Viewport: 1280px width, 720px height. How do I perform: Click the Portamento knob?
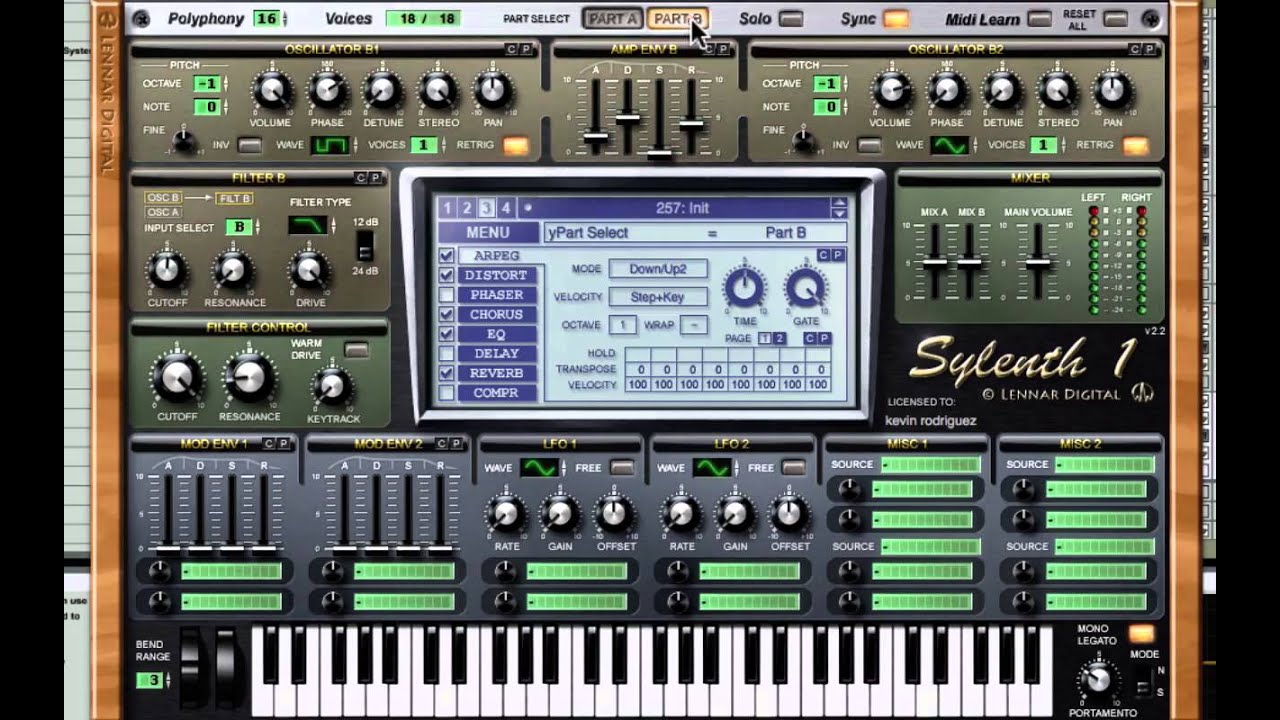[1097, 681]
